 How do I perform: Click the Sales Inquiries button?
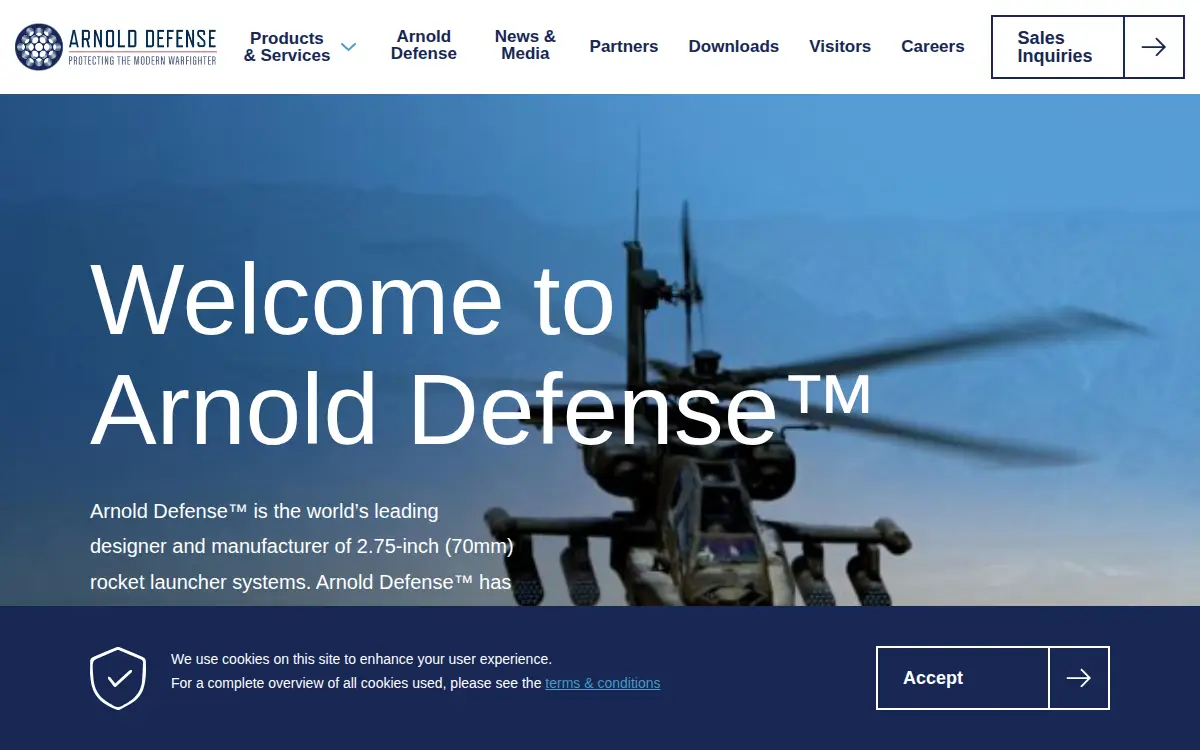[1088, 47]
